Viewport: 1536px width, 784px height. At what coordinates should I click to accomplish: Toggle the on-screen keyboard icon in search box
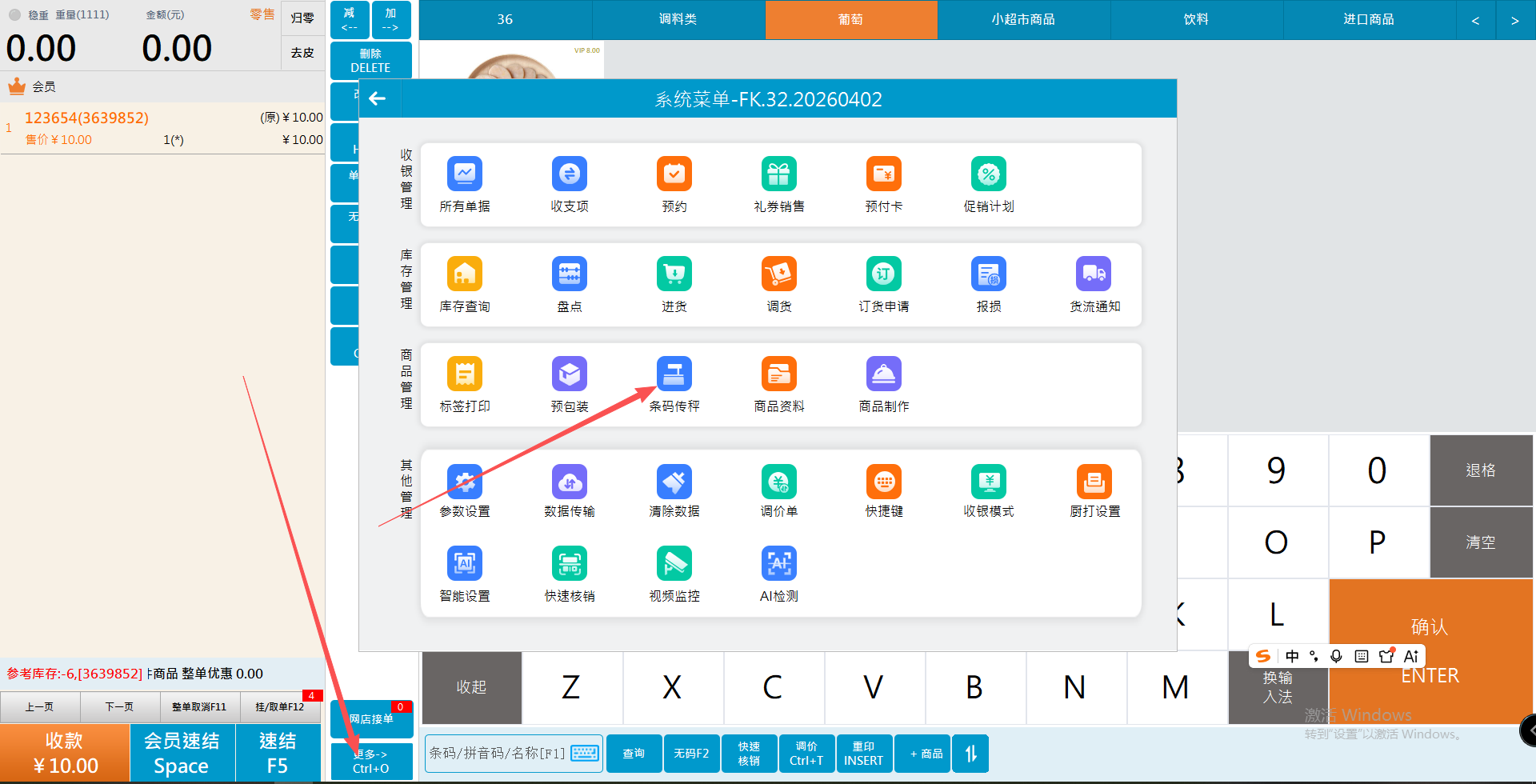[586, 754]
